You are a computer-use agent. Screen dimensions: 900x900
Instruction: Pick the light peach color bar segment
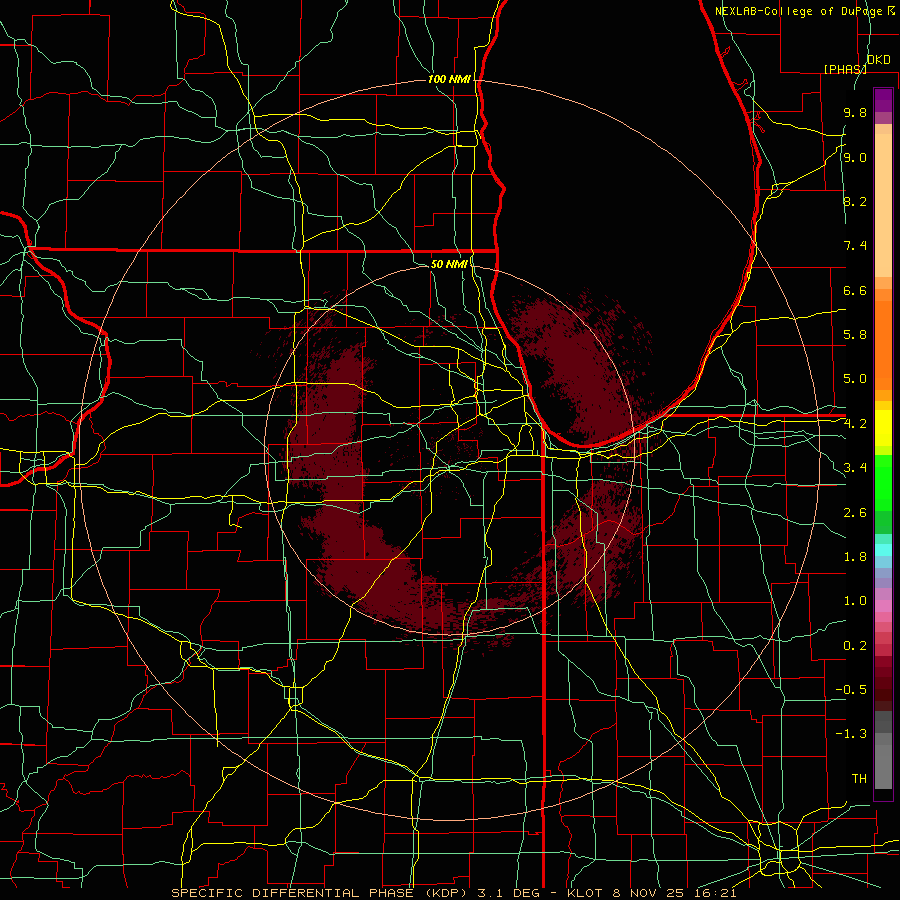pyautogui.click(x=883, y=205)
